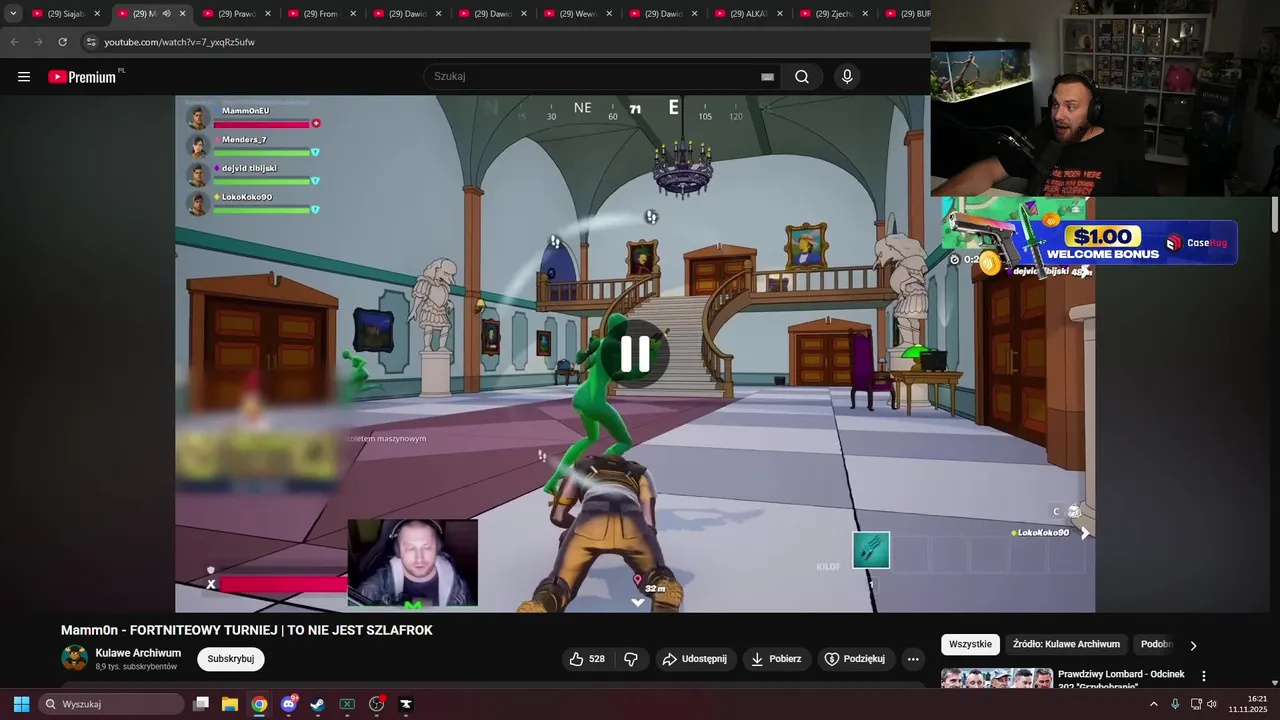Screen dimensions: 1280x720
Task: Click the Subskrybuj button
Action: (x=231, y=659)
